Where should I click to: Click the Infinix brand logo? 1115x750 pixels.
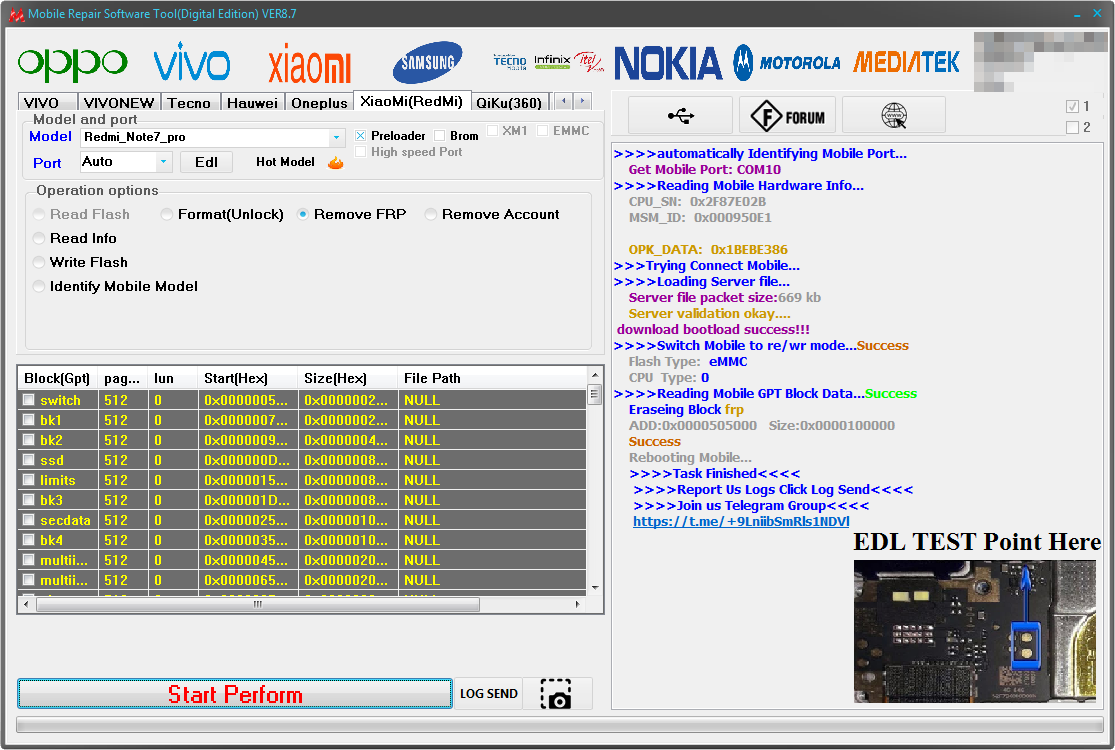552,62
